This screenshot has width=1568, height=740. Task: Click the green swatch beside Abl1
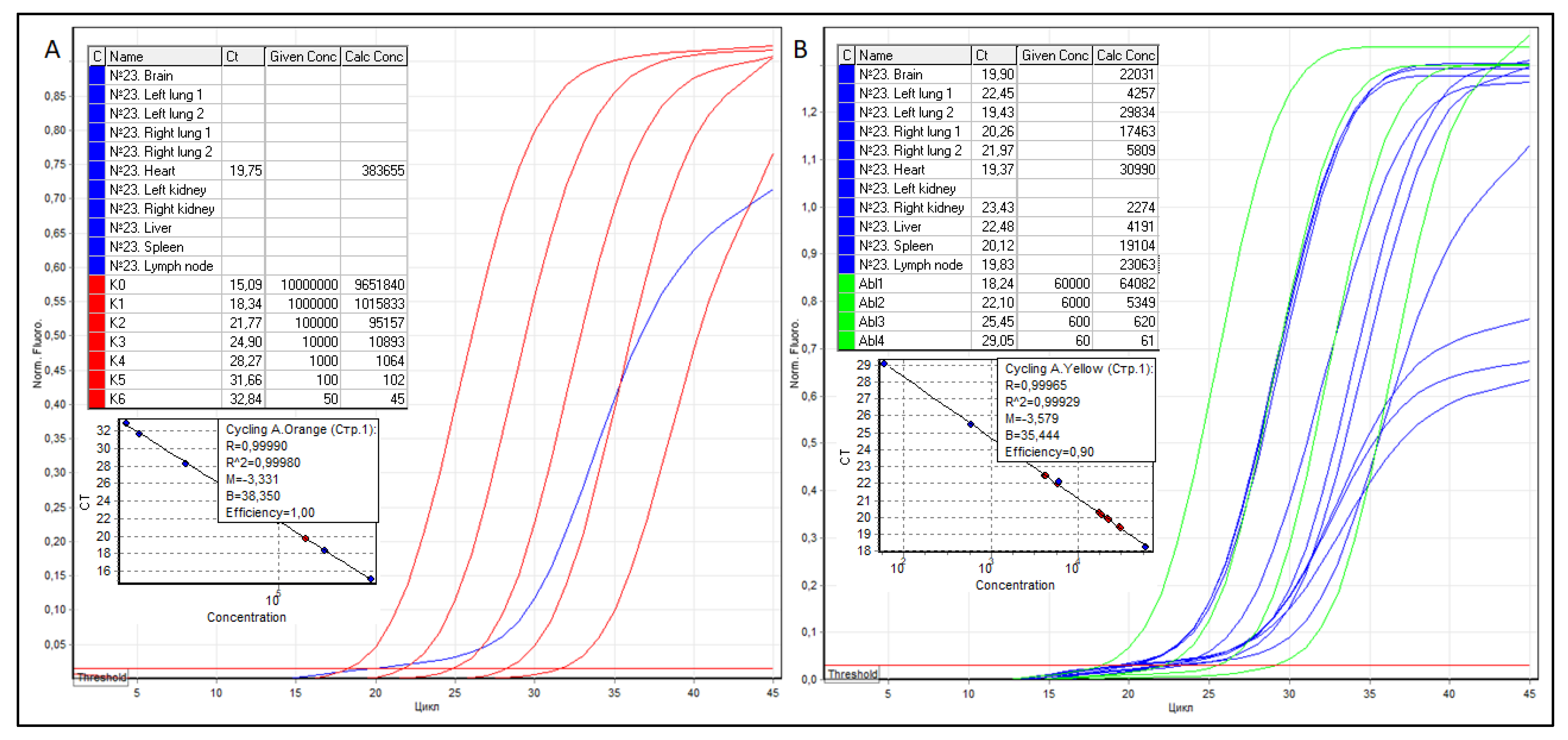(846, 284)
